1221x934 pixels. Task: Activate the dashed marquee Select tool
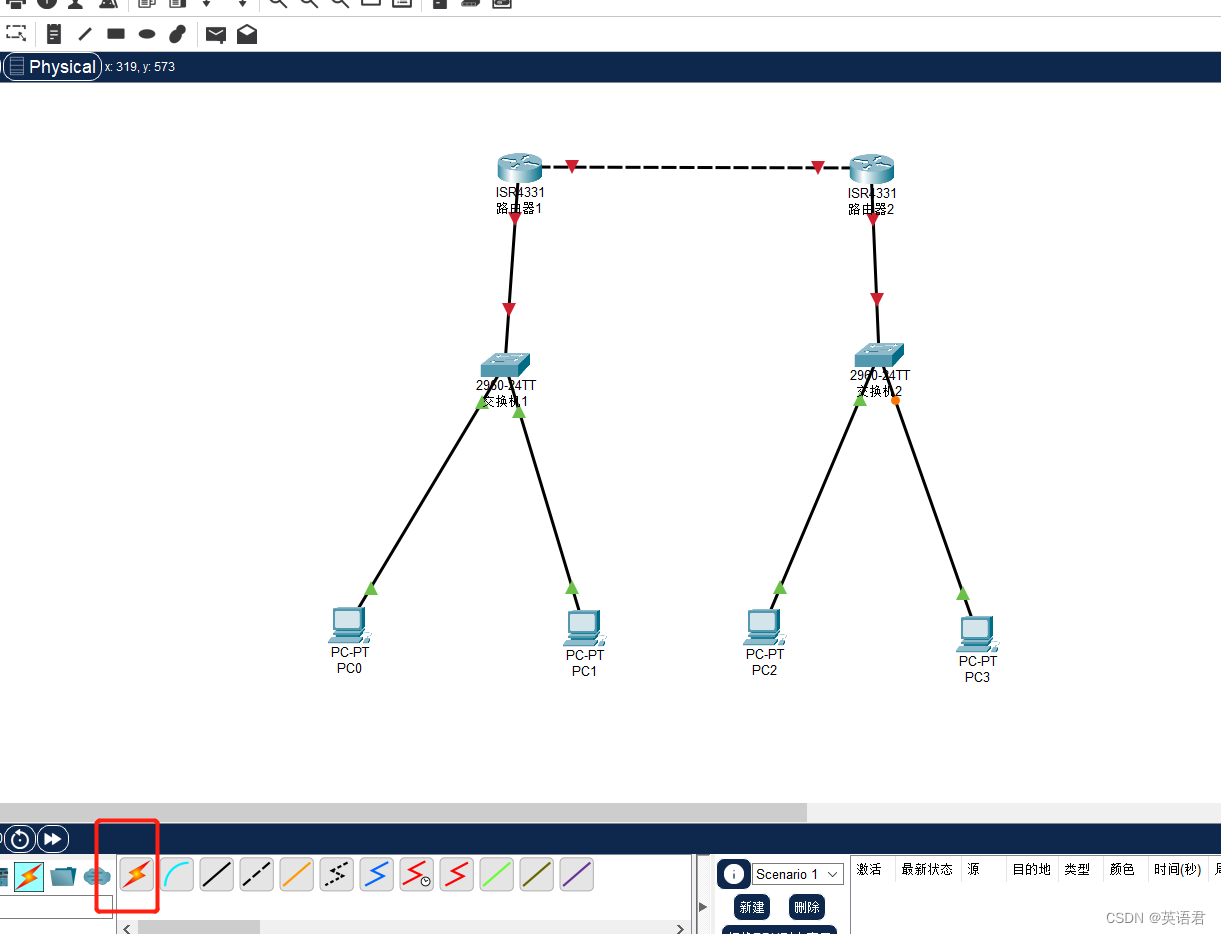(x=16, y=34)
